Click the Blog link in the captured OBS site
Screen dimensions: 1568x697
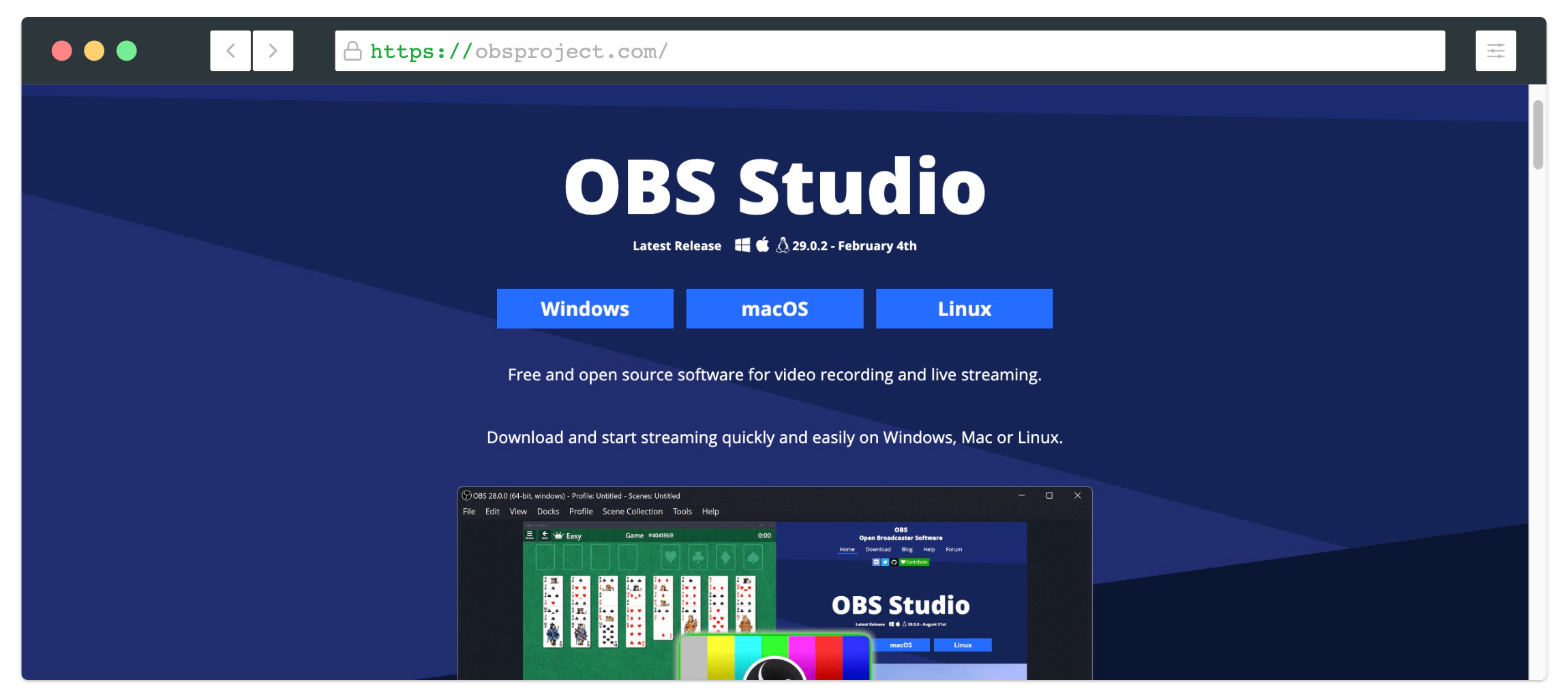[907, 549]
